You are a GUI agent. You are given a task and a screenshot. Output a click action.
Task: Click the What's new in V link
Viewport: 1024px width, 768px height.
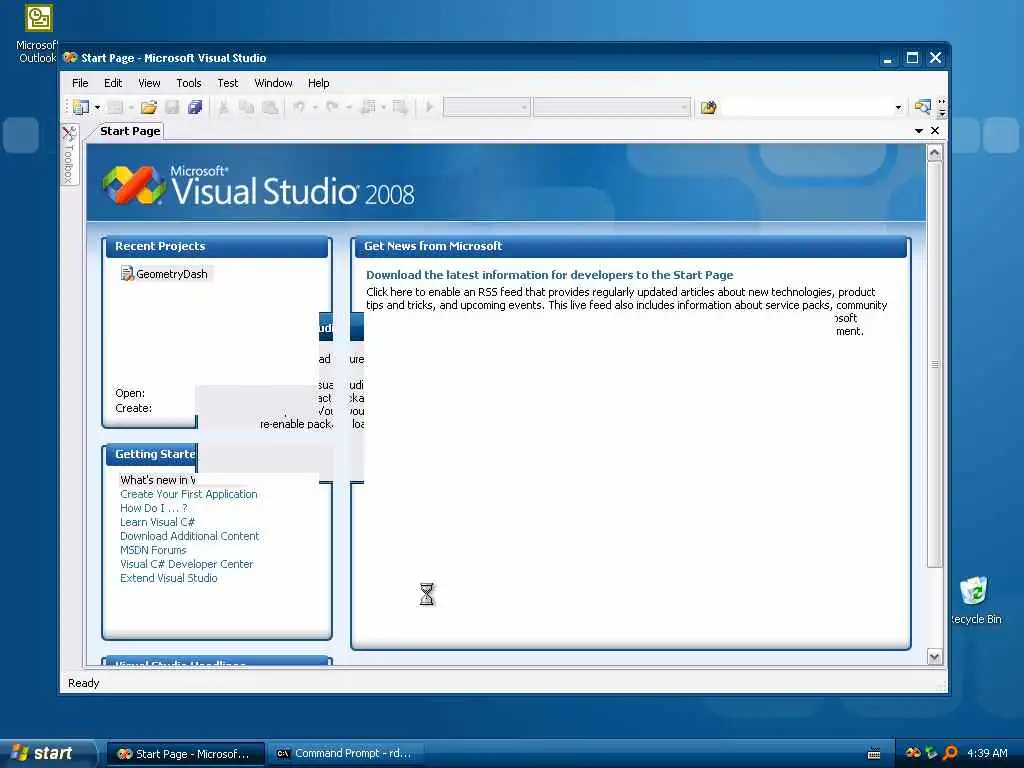[157, 480]
